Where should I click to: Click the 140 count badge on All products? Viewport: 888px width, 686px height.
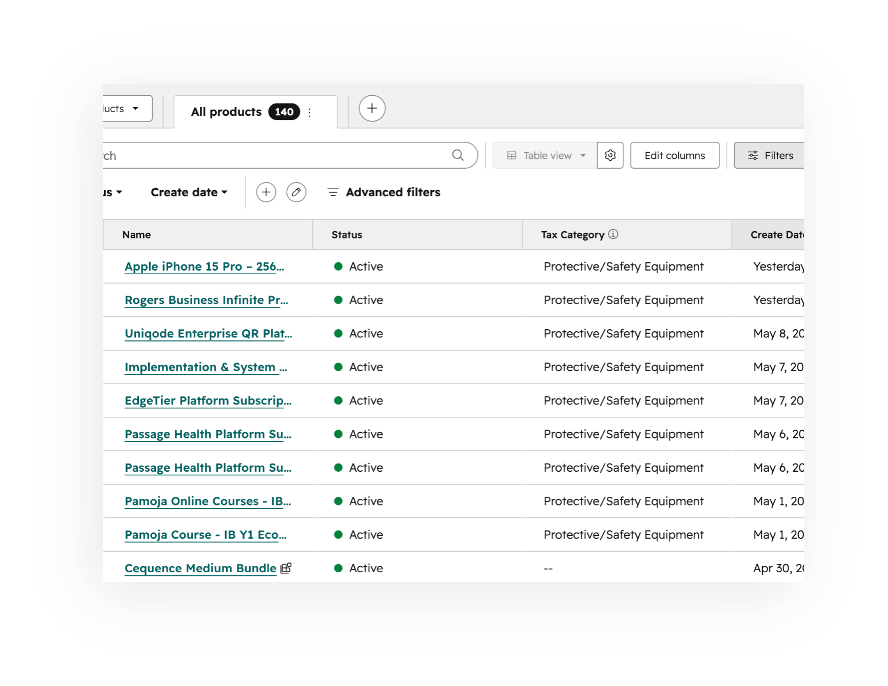click(x=284, y=112)
